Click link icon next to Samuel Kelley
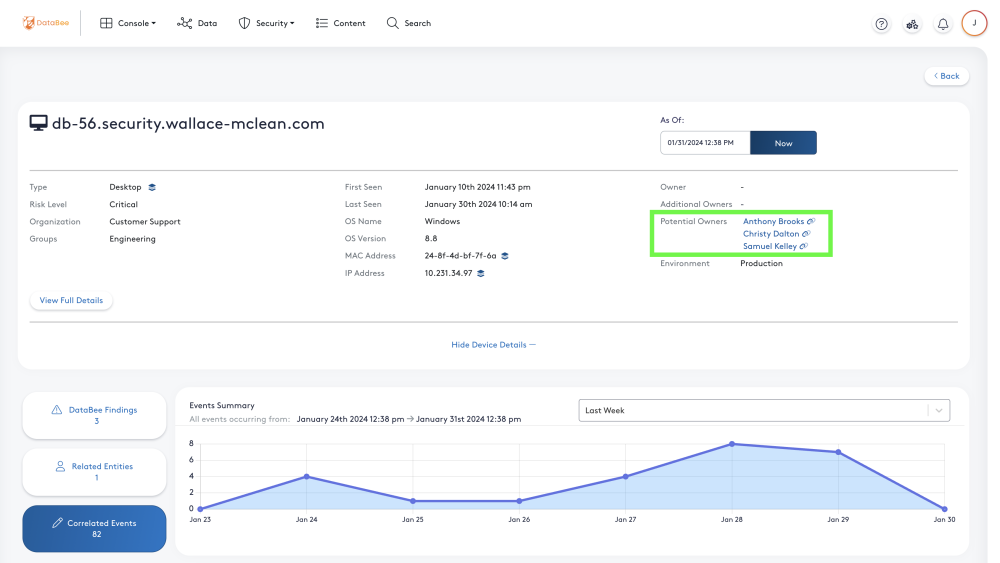Viewport: 1000px width, 563px height. pos(804,246)
